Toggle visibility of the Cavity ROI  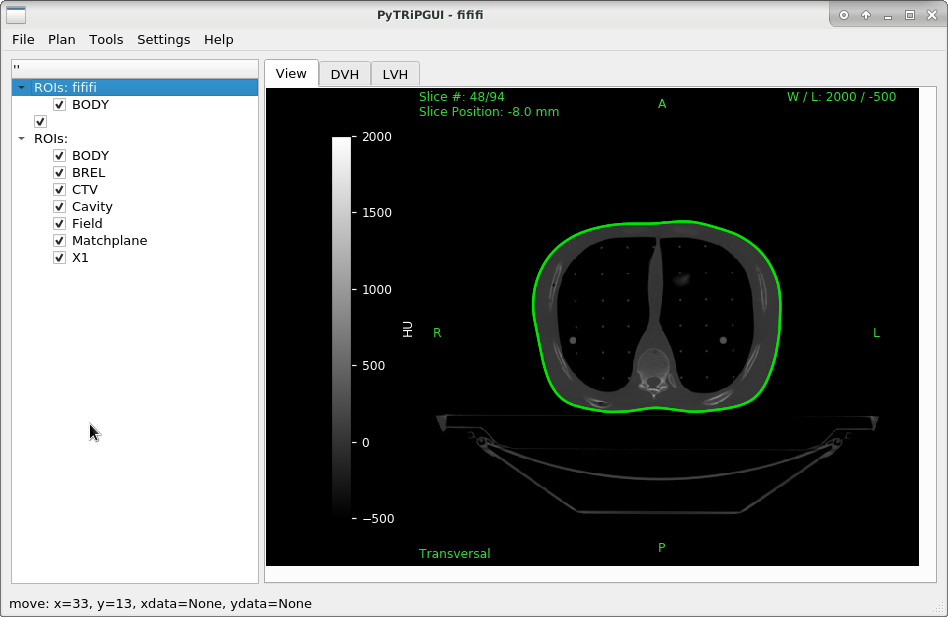(60, 206)
